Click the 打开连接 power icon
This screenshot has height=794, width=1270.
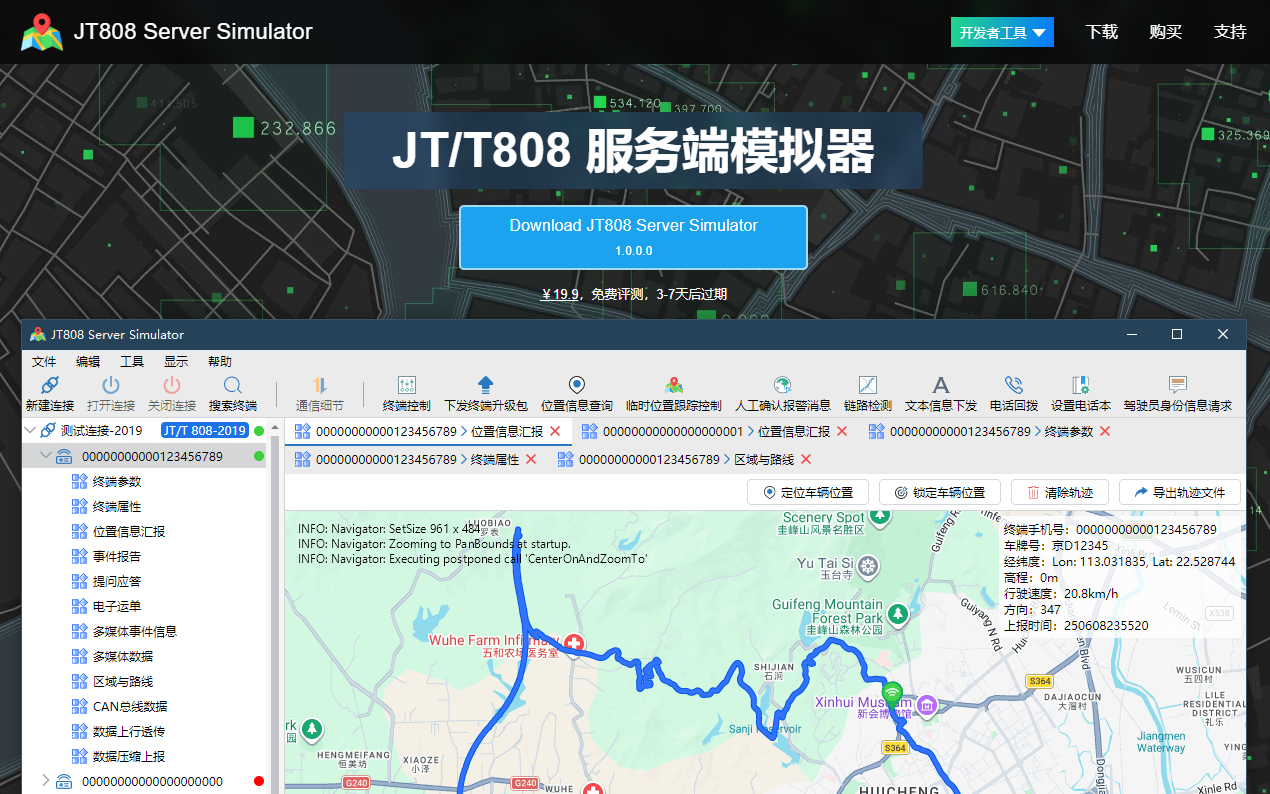tap(111, 385)
